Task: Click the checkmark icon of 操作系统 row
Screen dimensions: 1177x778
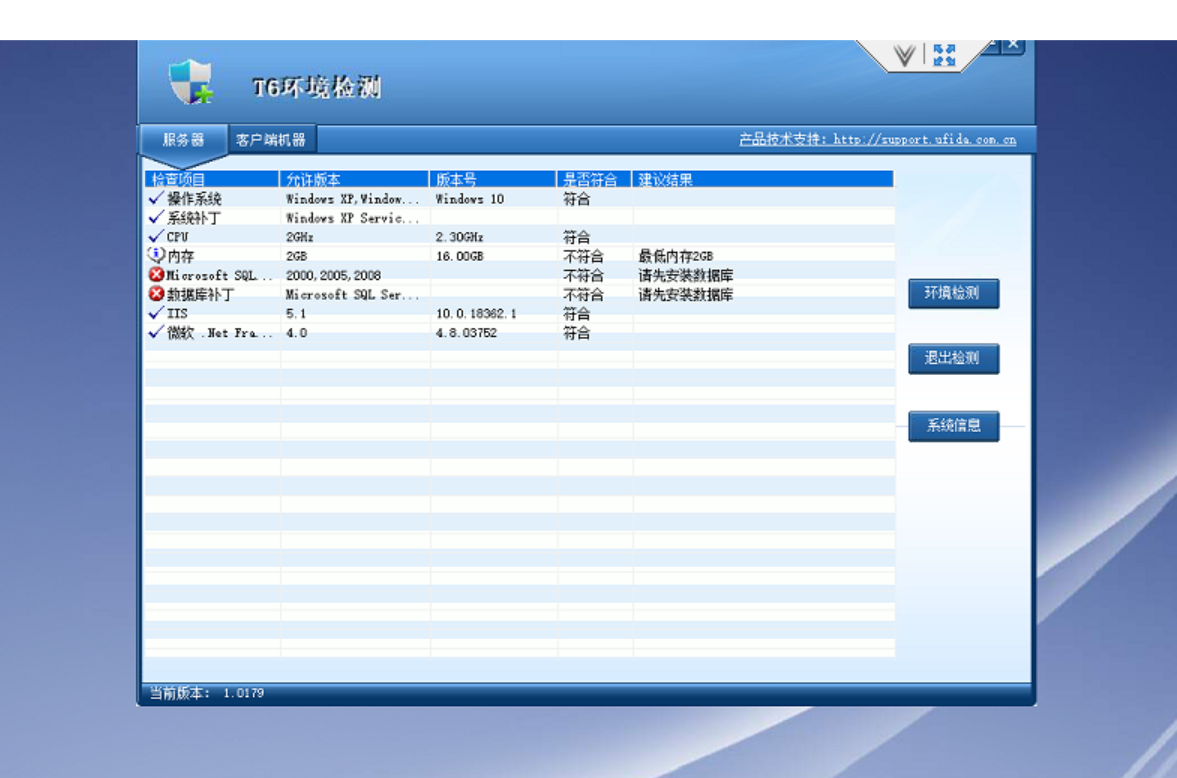Action: pyautogui.click(x=156, y=198)
